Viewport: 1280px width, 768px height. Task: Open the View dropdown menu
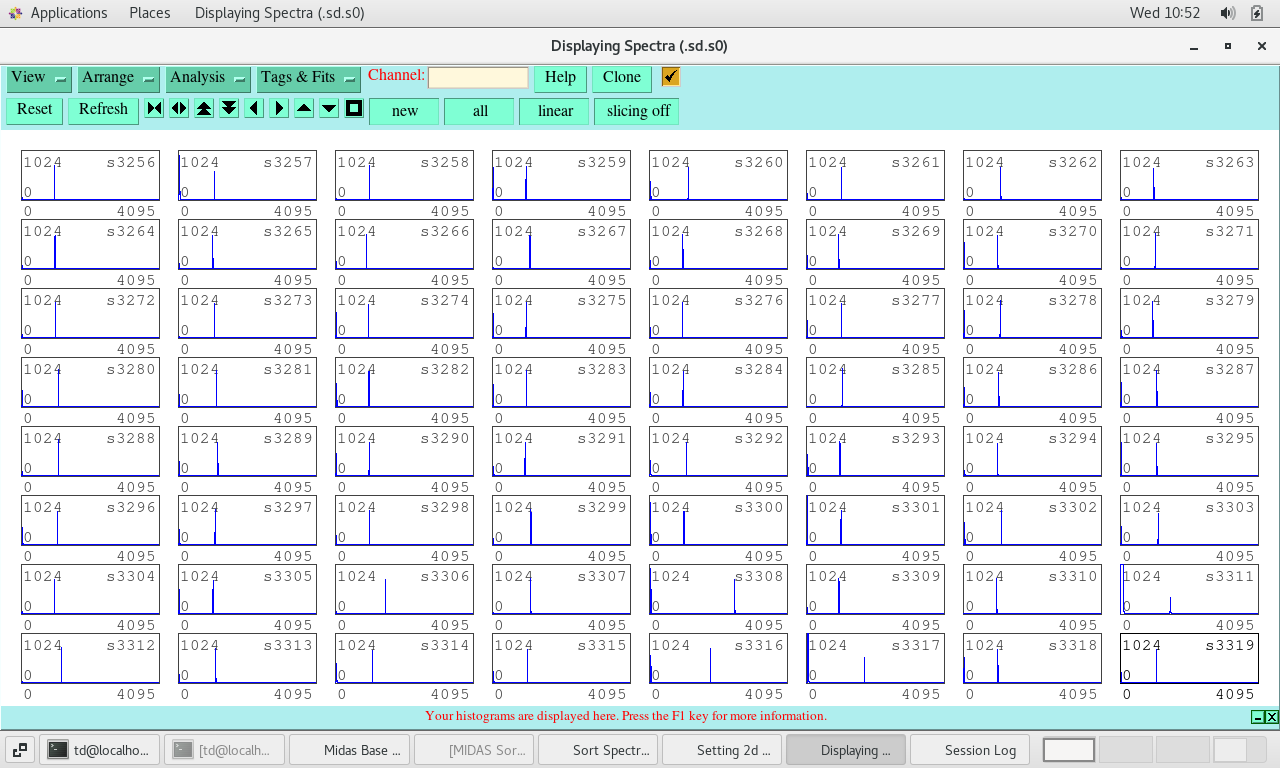39,78
